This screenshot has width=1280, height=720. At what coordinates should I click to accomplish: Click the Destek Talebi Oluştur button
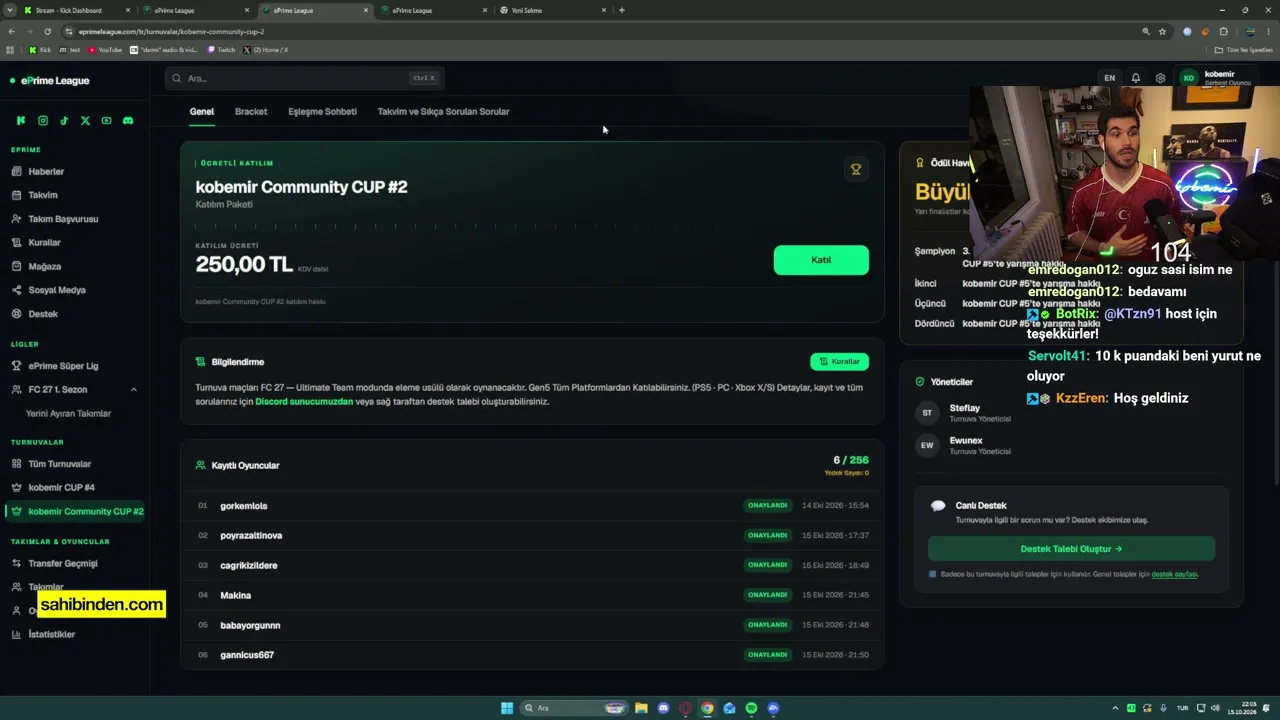click(x=1071, y=549)
